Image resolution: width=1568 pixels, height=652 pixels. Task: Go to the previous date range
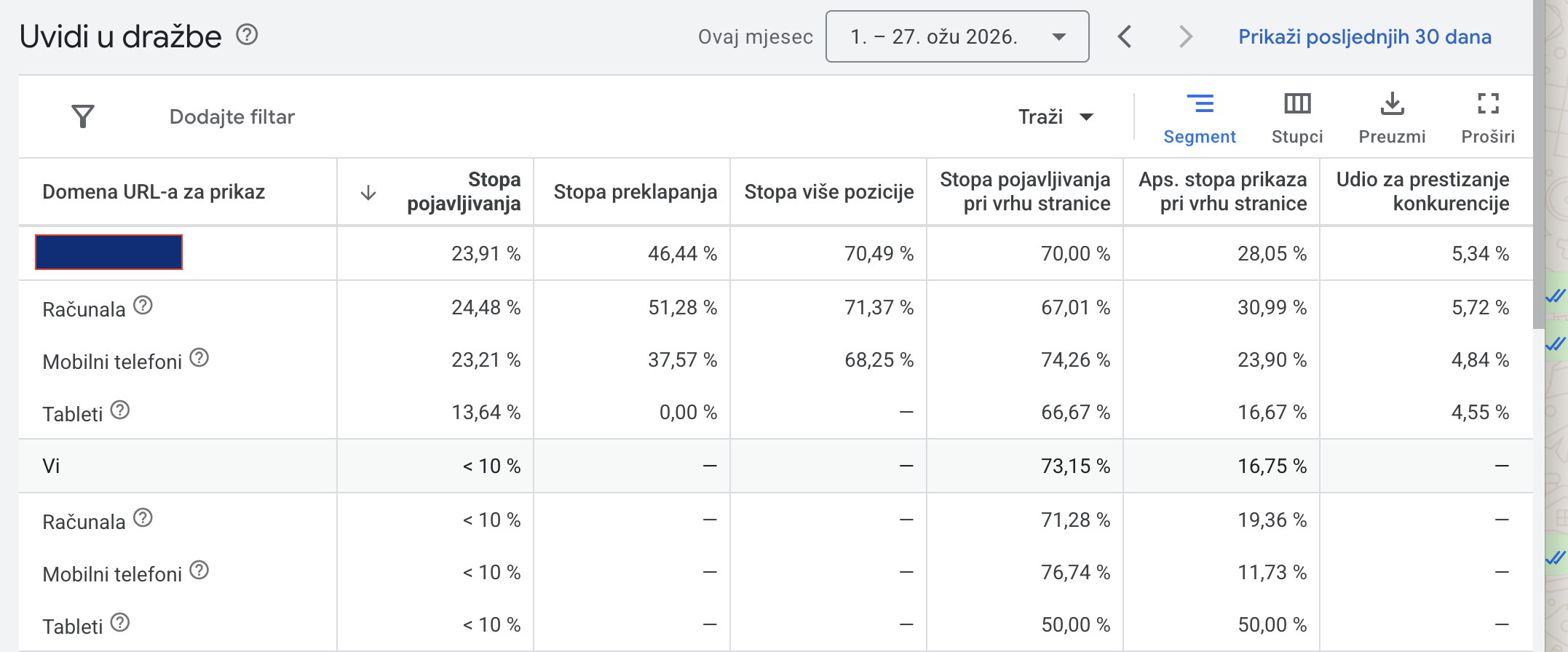click(x=1125, y=36)
